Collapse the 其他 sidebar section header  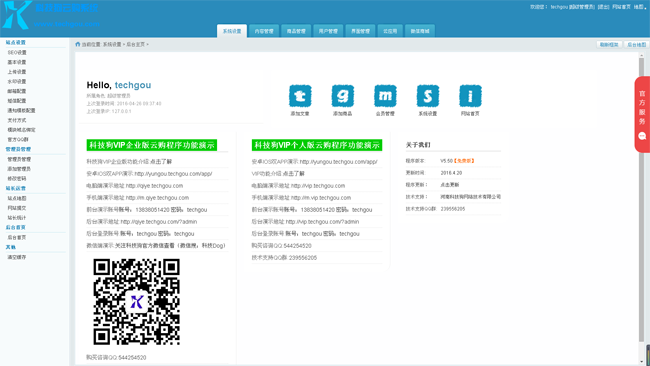coord(11,247)
